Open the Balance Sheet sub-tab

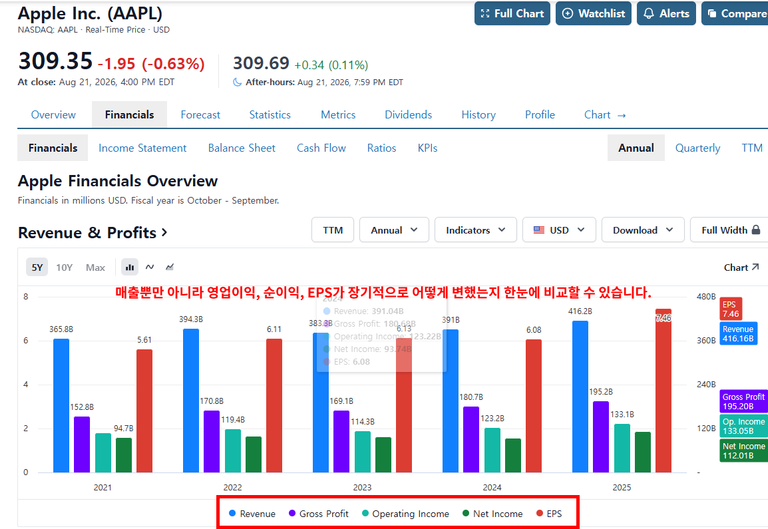point(241,148)
